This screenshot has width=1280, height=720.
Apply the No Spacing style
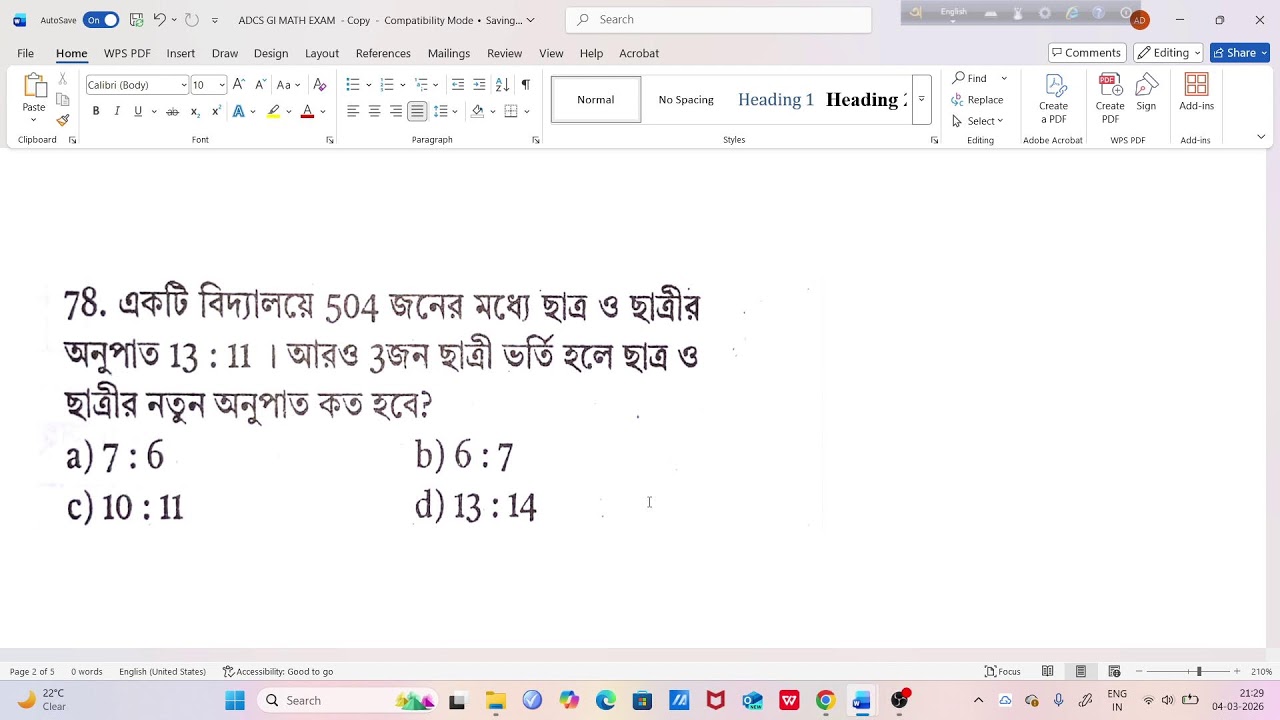click(686, 99)
